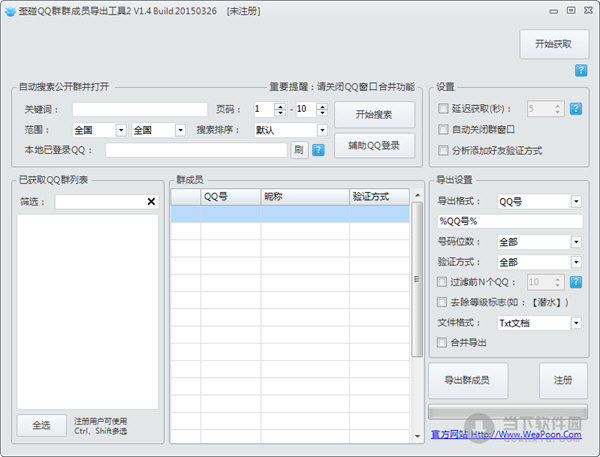The height and width of the screenshot is (457, 600).
Task: Click the 本地已登录QQ input field
Action: click(196, 150)
